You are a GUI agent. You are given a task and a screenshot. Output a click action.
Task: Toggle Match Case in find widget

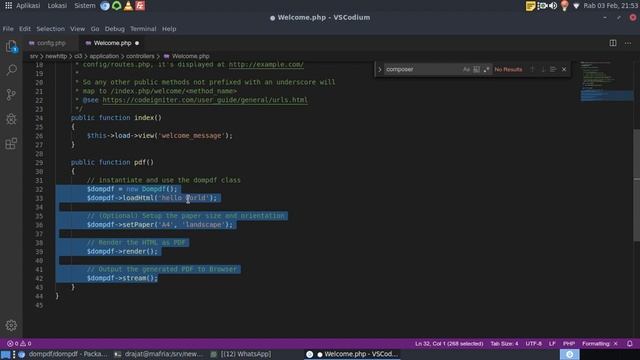[466, 69]
